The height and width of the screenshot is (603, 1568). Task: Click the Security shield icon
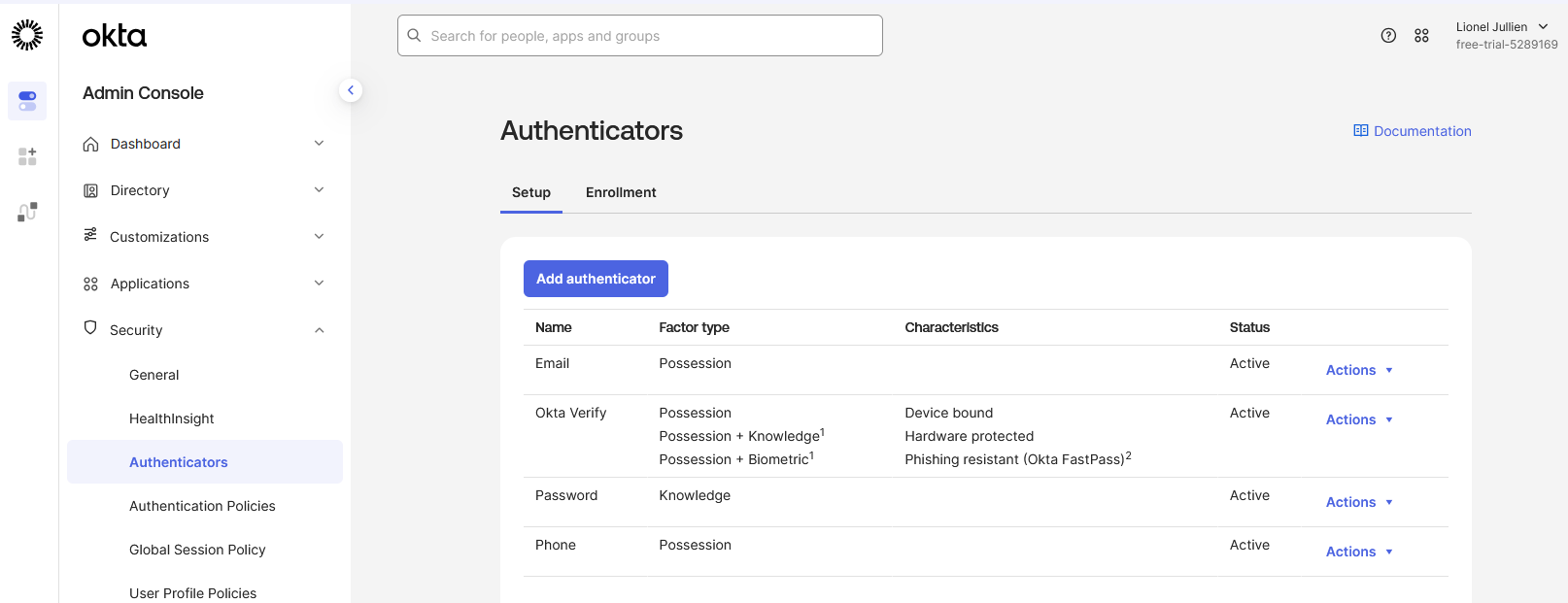pyautogui.click(x=90, y=328)
